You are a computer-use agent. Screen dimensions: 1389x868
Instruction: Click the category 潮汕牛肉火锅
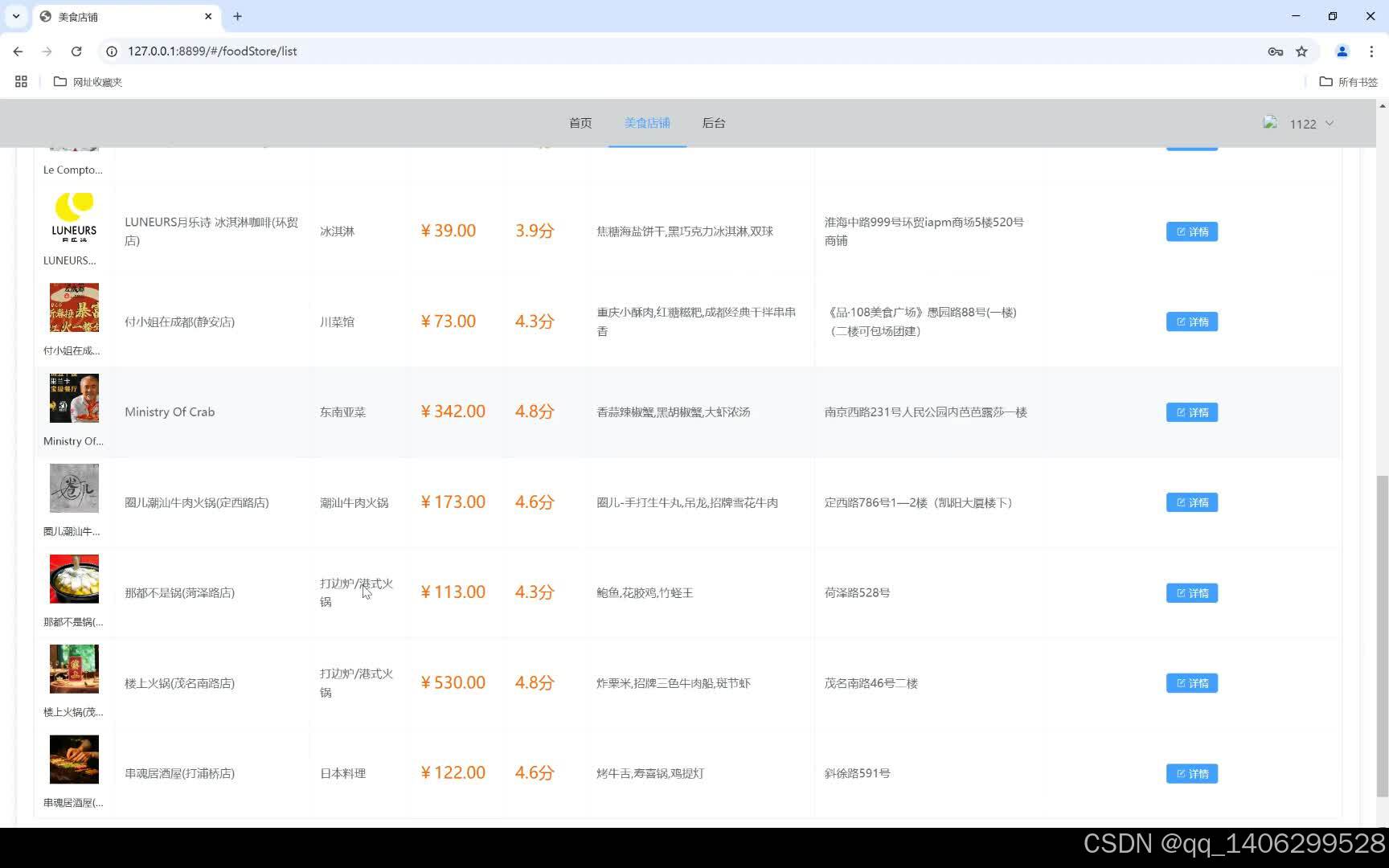coord(354,502)
